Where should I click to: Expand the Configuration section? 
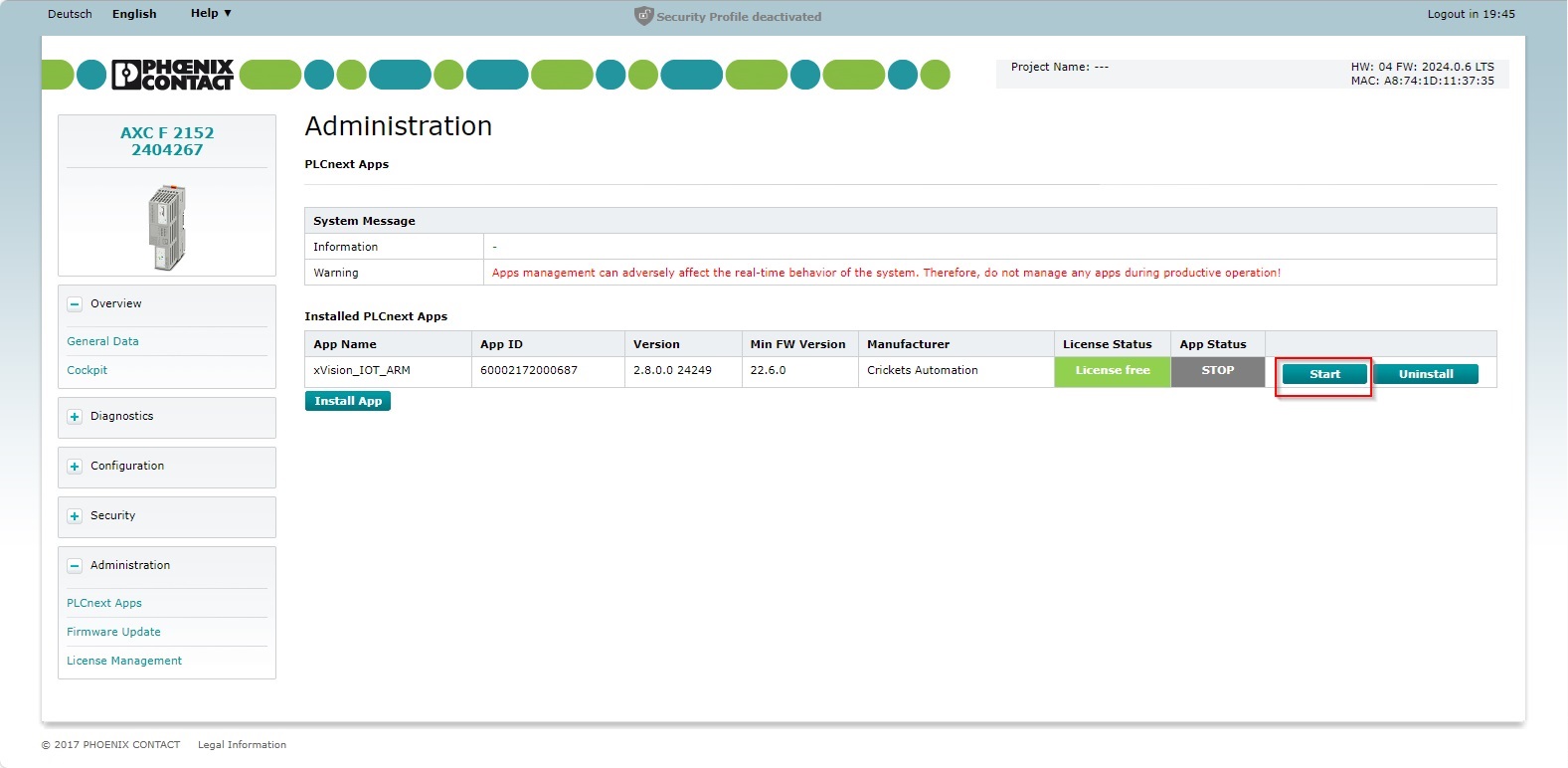pyautogui.click(x=75, y=467)
